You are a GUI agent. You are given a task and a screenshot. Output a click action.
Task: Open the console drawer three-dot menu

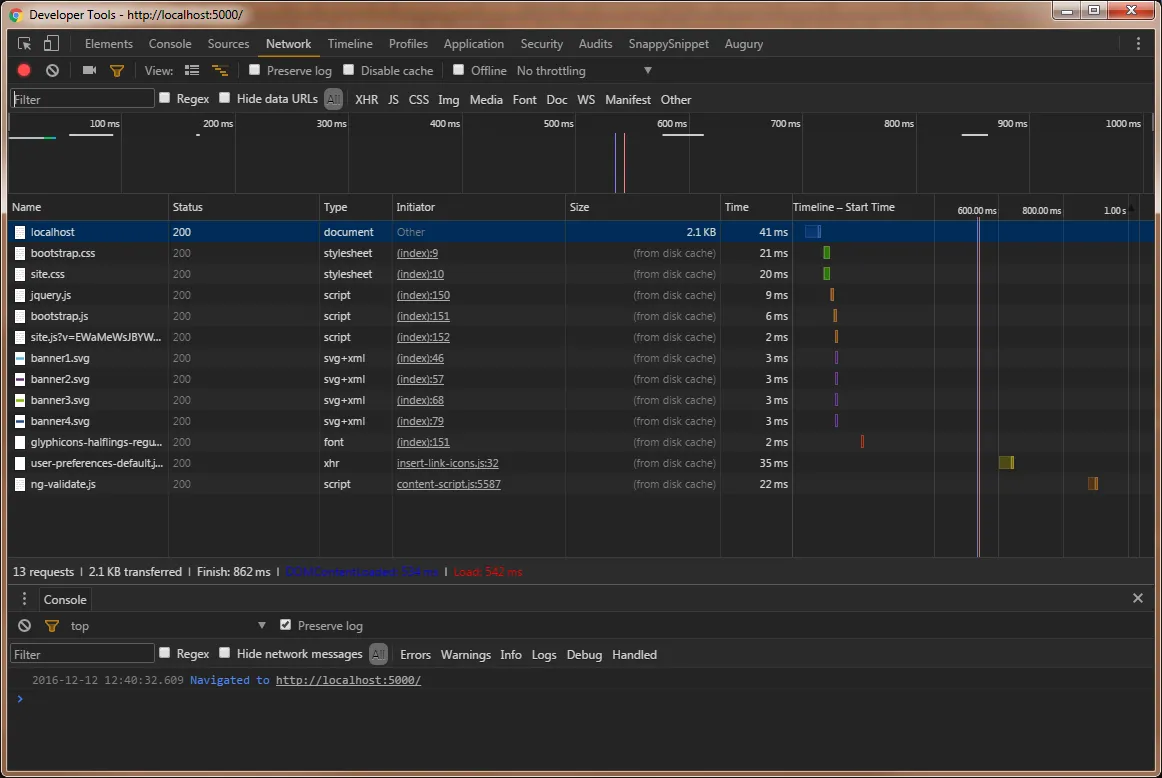pos(25,599)
